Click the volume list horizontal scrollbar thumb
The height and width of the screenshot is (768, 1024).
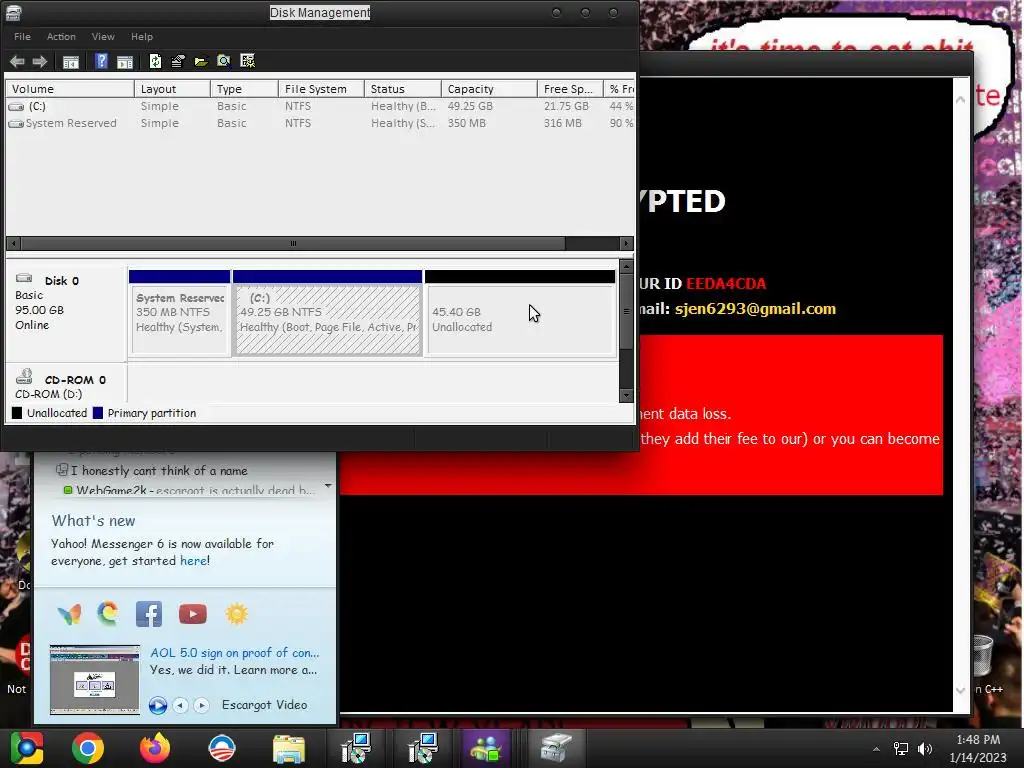coord(293,244)
